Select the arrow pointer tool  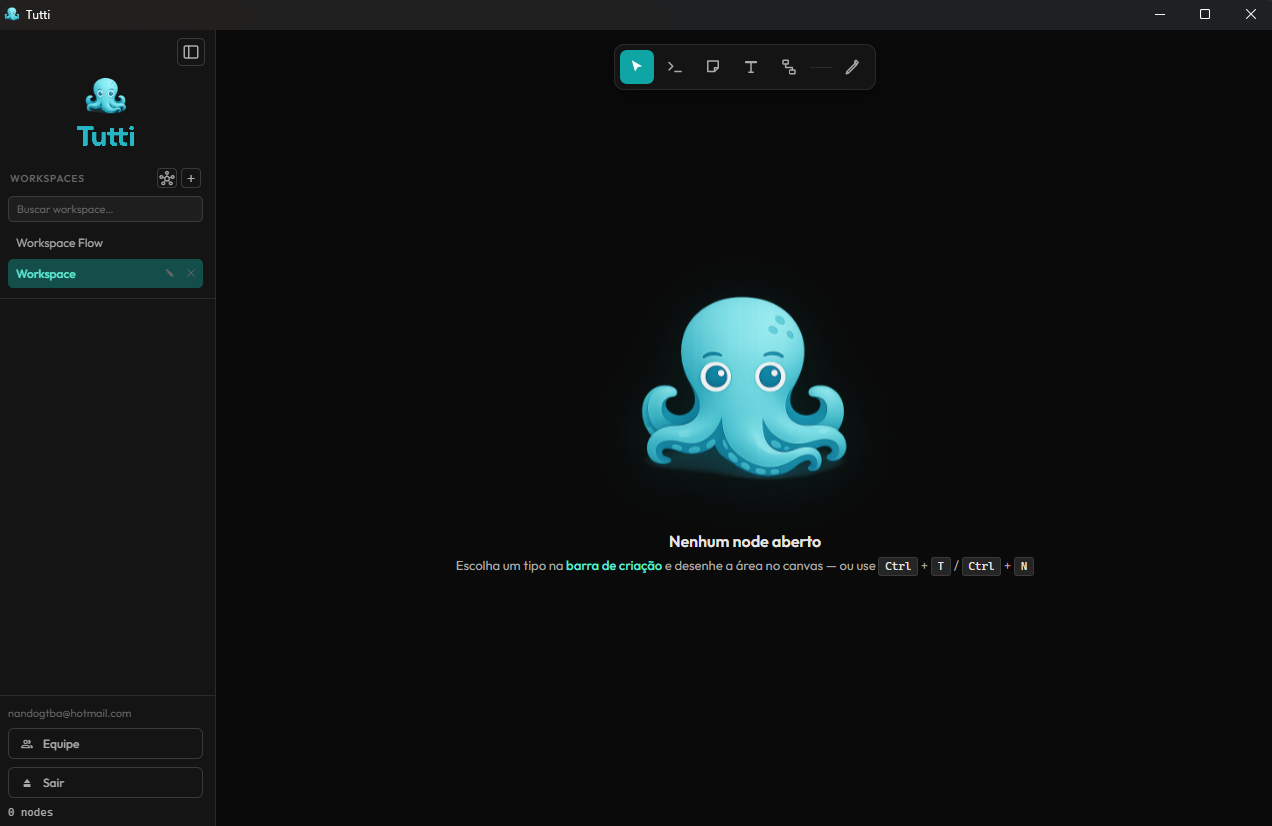637,67
